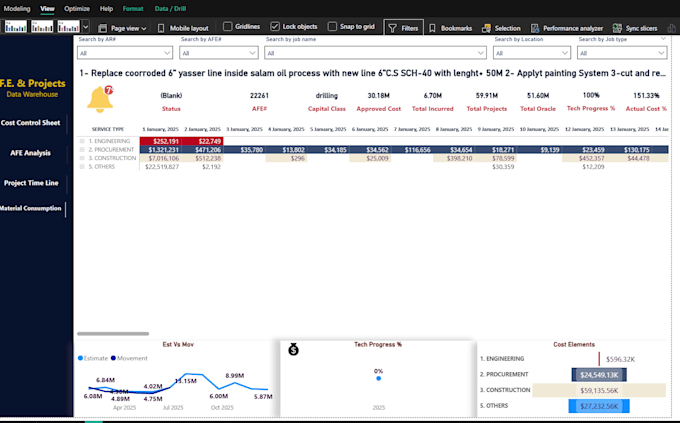The height and width of the screenshot is (423, 680).
Task: Open the Search by AFE# dropdown
Action: (x=219, y=53)
